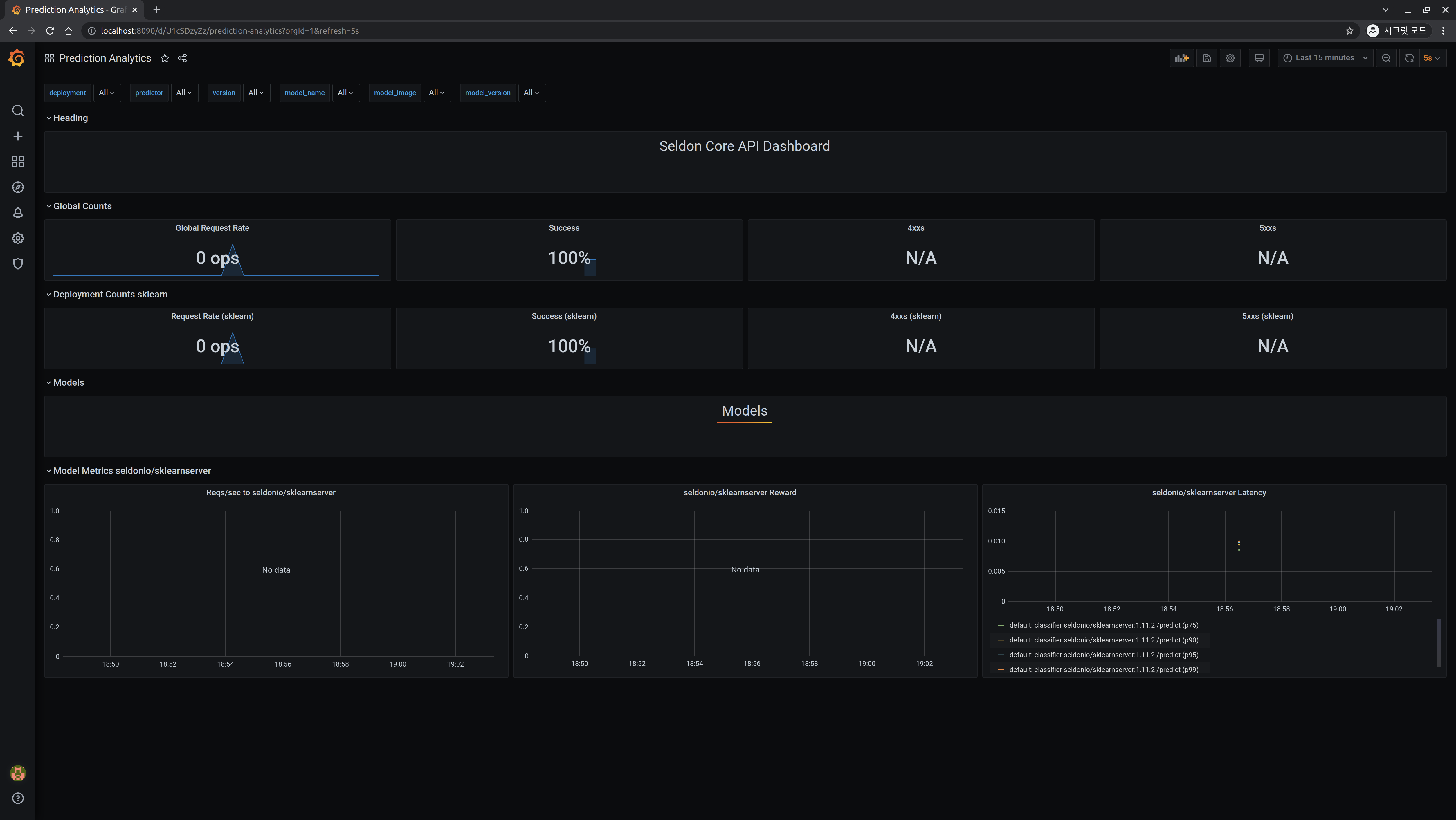1456x820 pixels.
Task: Open Help question mark icon
Action: [17, 799]
